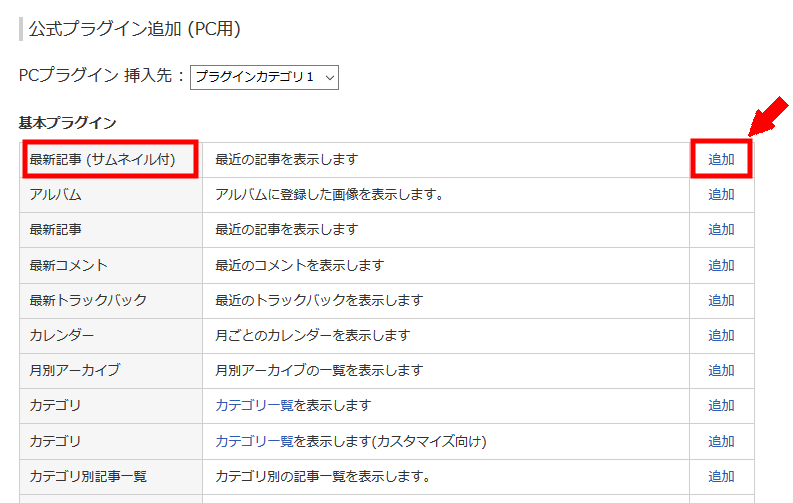The width and height of the screenshot is (793, 503).
Task: Click 追加 in the カレンダー row
Action: coord(721,335)
